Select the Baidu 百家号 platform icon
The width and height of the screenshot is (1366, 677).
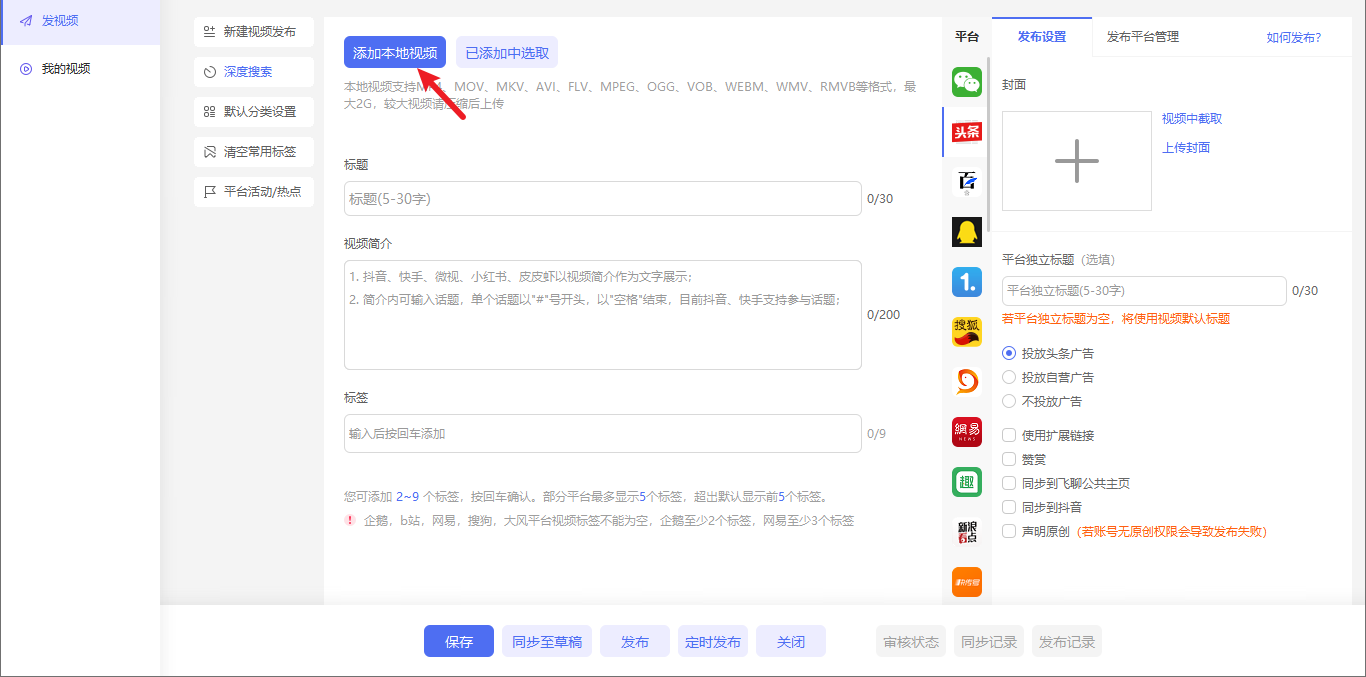[966, 182]
